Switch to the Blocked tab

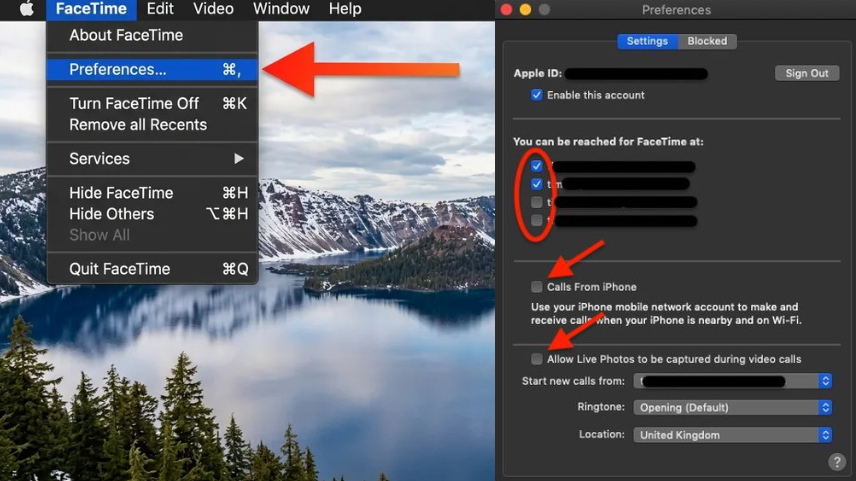(x=707, y=41)
